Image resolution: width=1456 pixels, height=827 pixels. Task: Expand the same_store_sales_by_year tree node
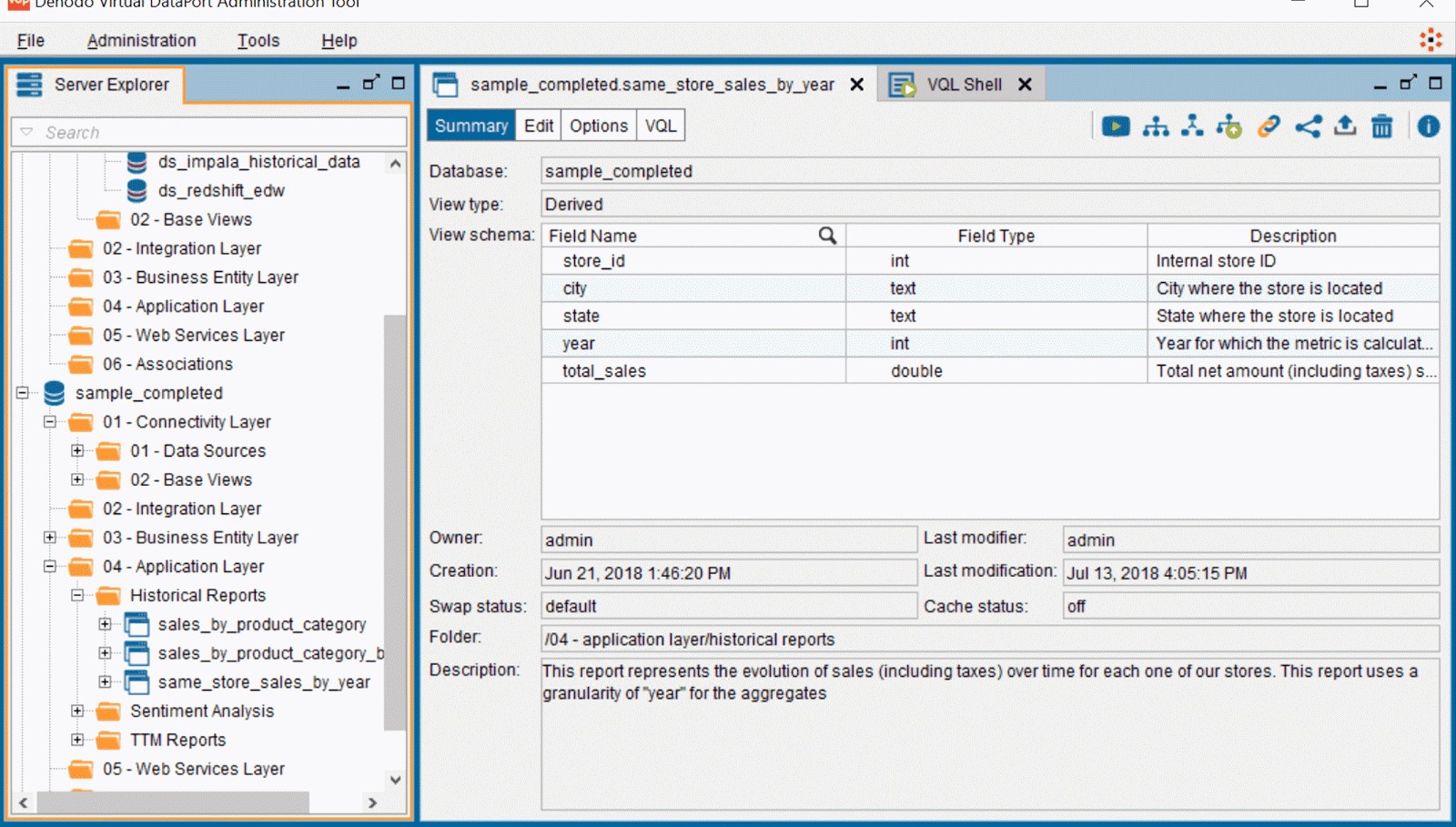(105, 682)
